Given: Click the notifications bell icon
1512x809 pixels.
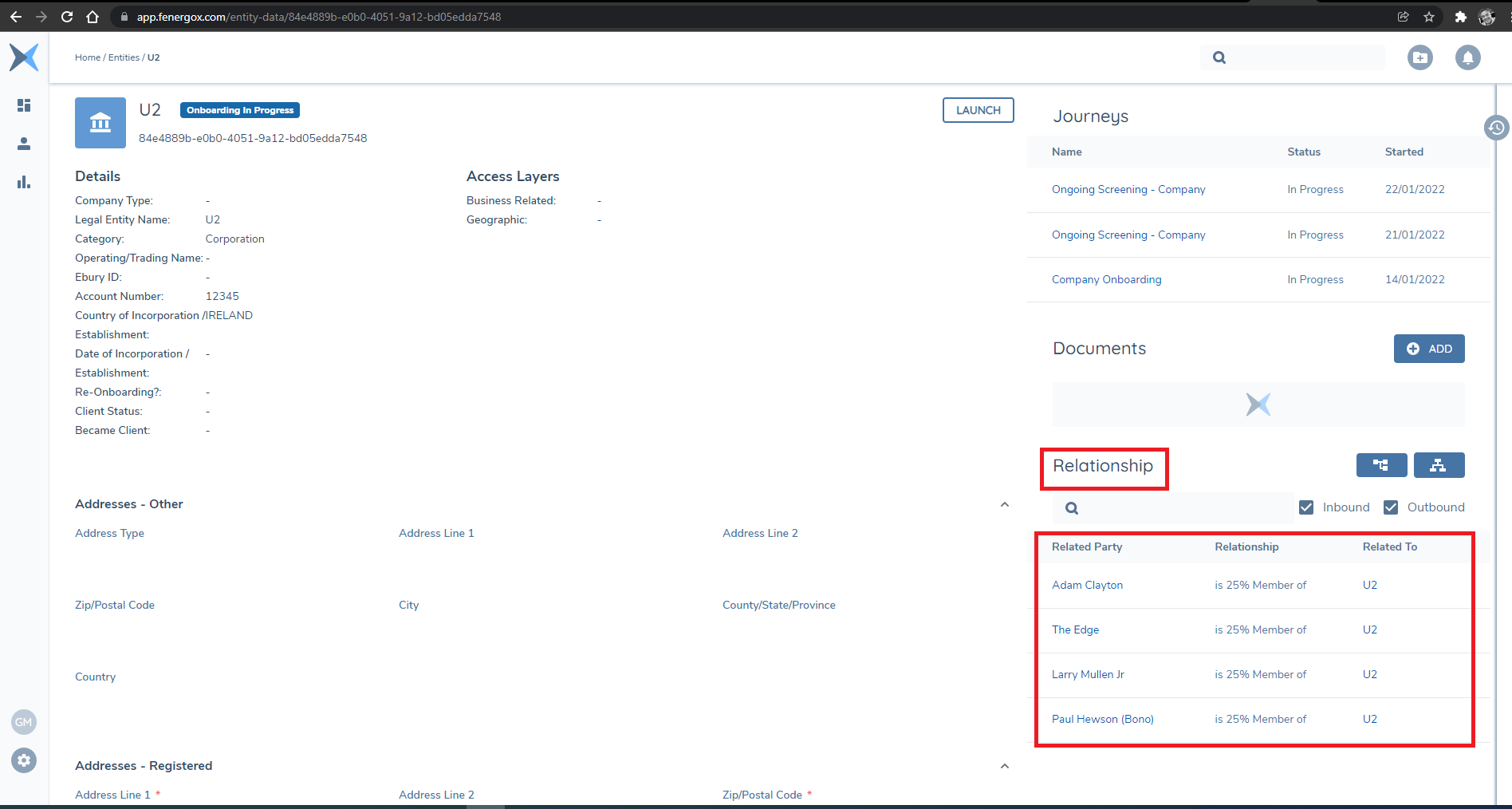Looking at the screenshot, I should coord(1467,57).
